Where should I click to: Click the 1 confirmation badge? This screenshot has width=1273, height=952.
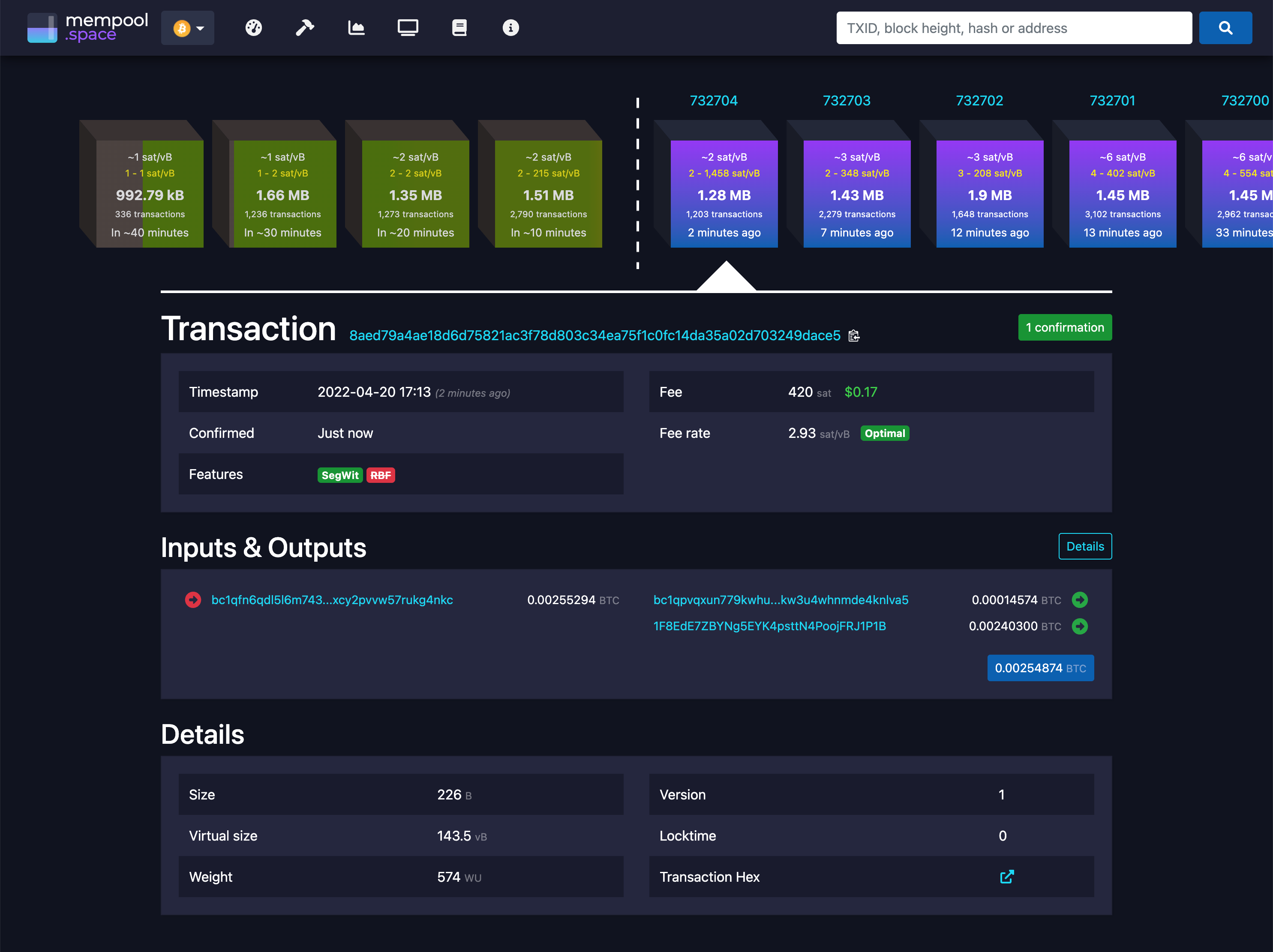tap(1065, 327)
